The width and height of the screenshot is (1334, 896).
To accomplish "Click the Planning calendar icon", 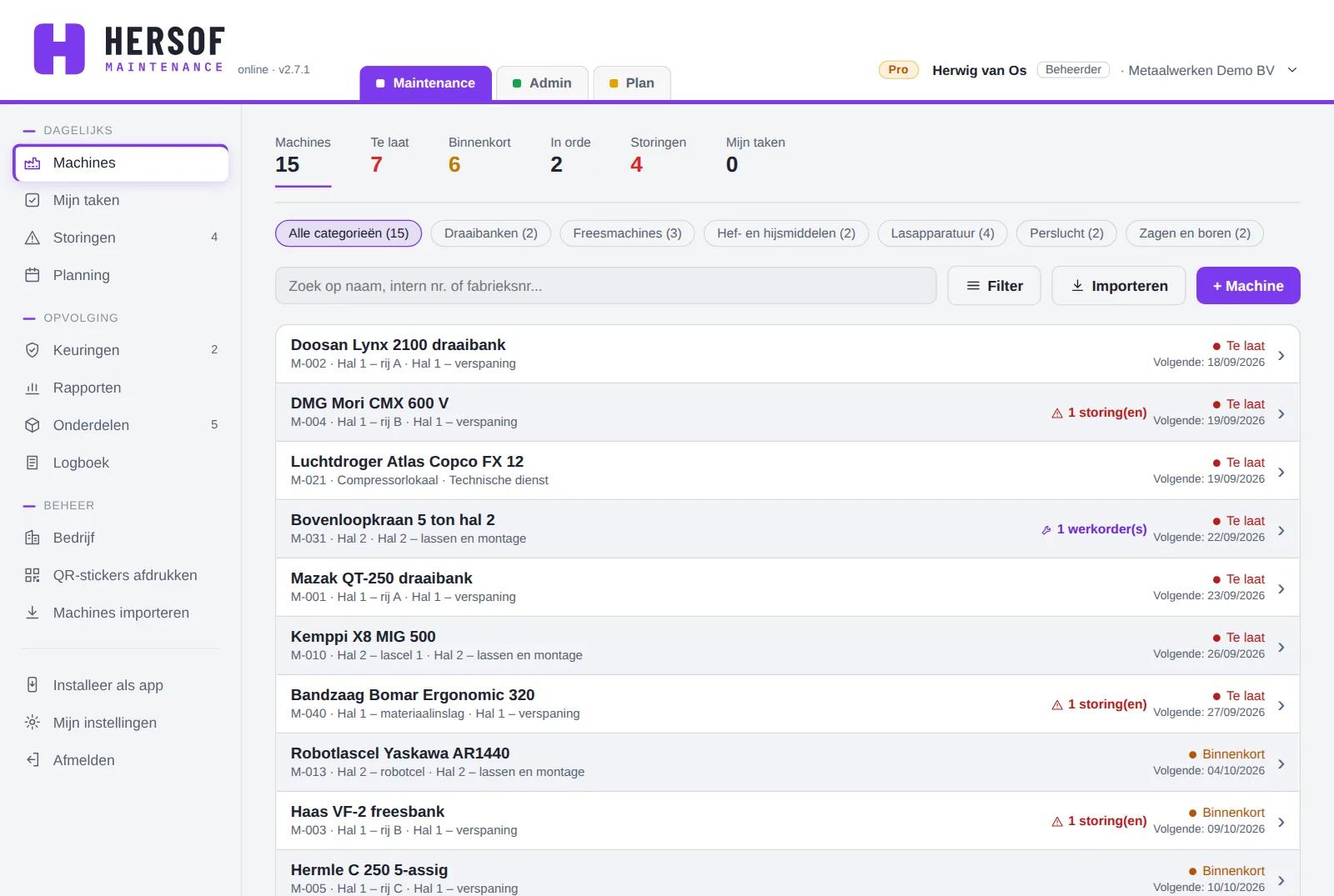I will pyautogui.click(x=33, y=275).
